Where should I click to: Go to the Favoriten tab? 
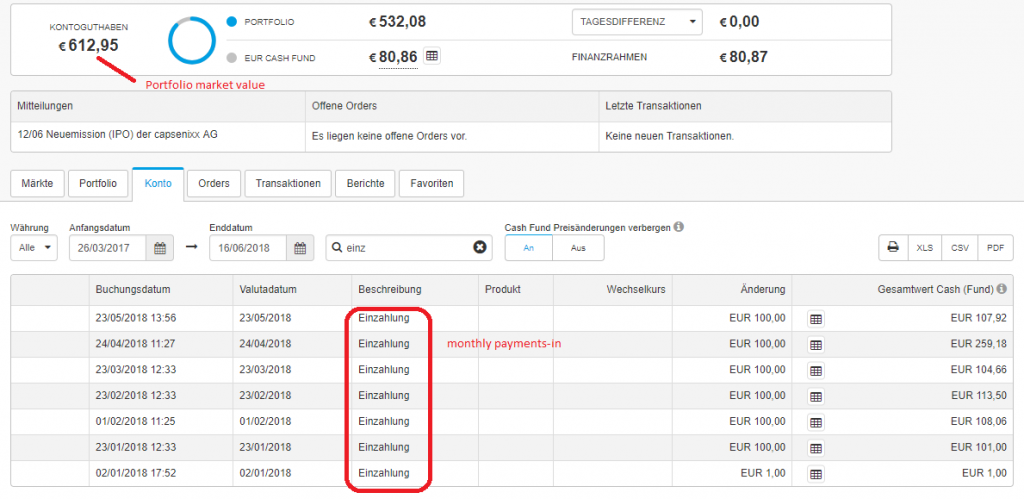click(x=430, y=184)
